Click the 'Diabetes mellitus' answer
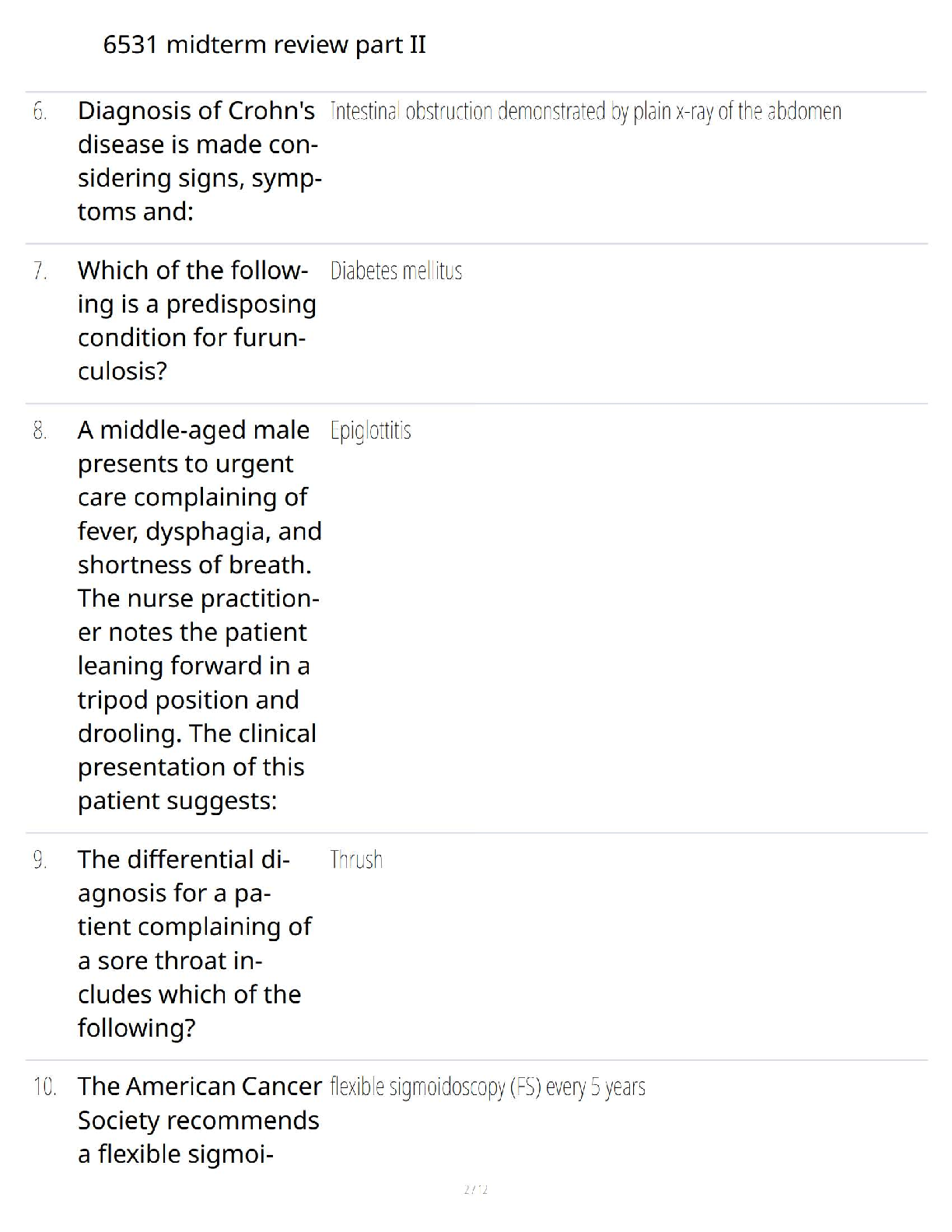This screenshot has height=1232, width=952. [396, 271]
